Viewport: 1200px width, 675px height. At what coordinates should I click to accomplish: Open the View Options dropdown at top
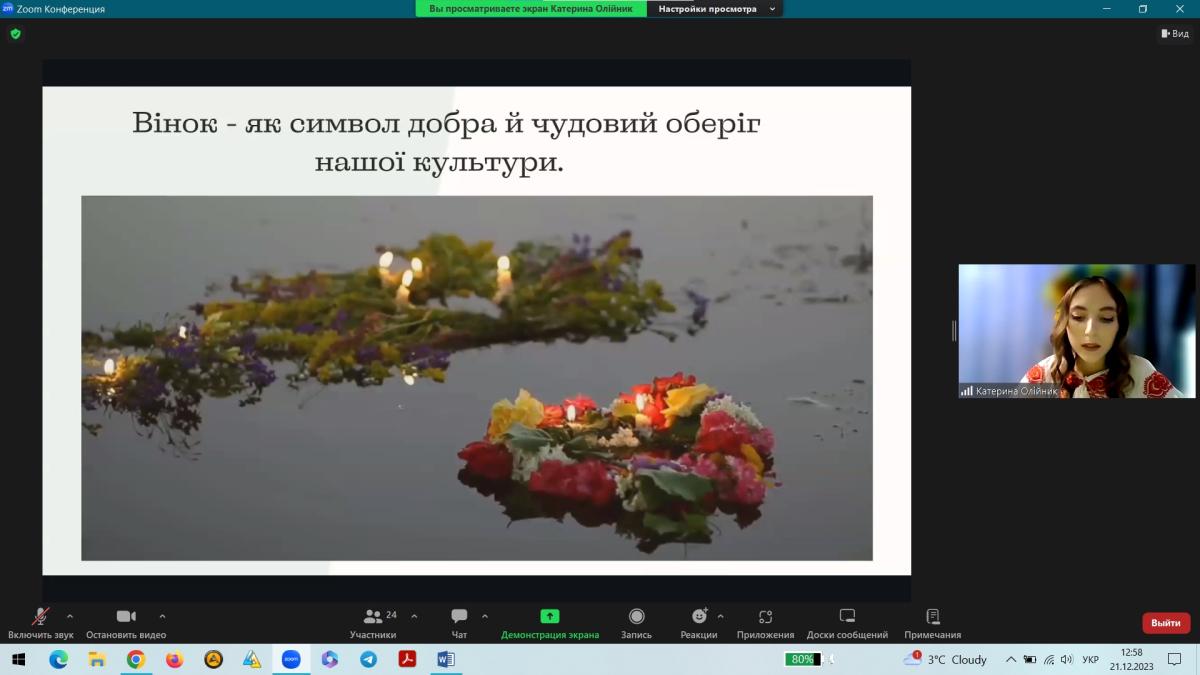point(715,9)
